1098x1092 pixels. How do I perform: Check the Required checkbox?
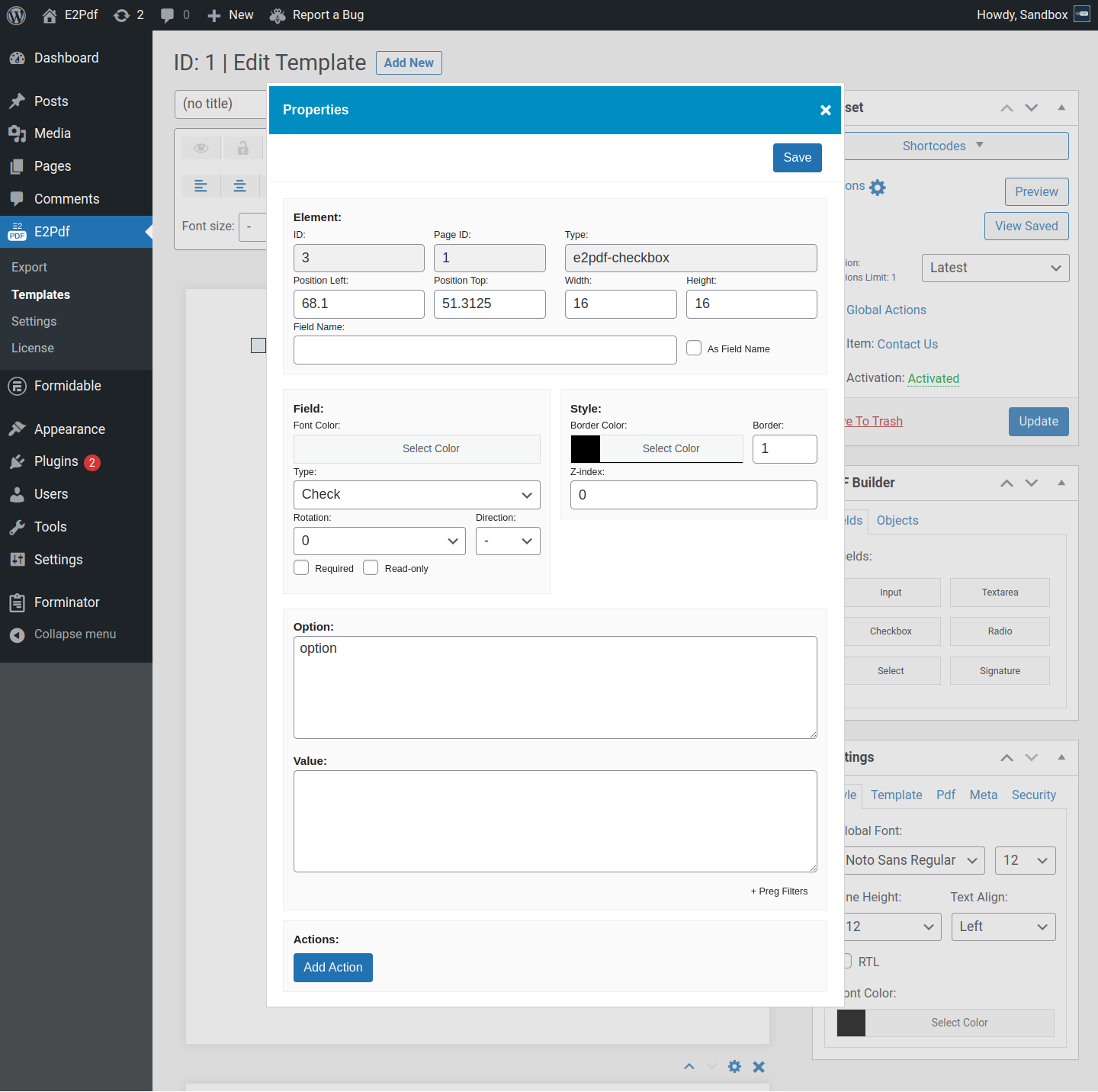tap(301, 568)
